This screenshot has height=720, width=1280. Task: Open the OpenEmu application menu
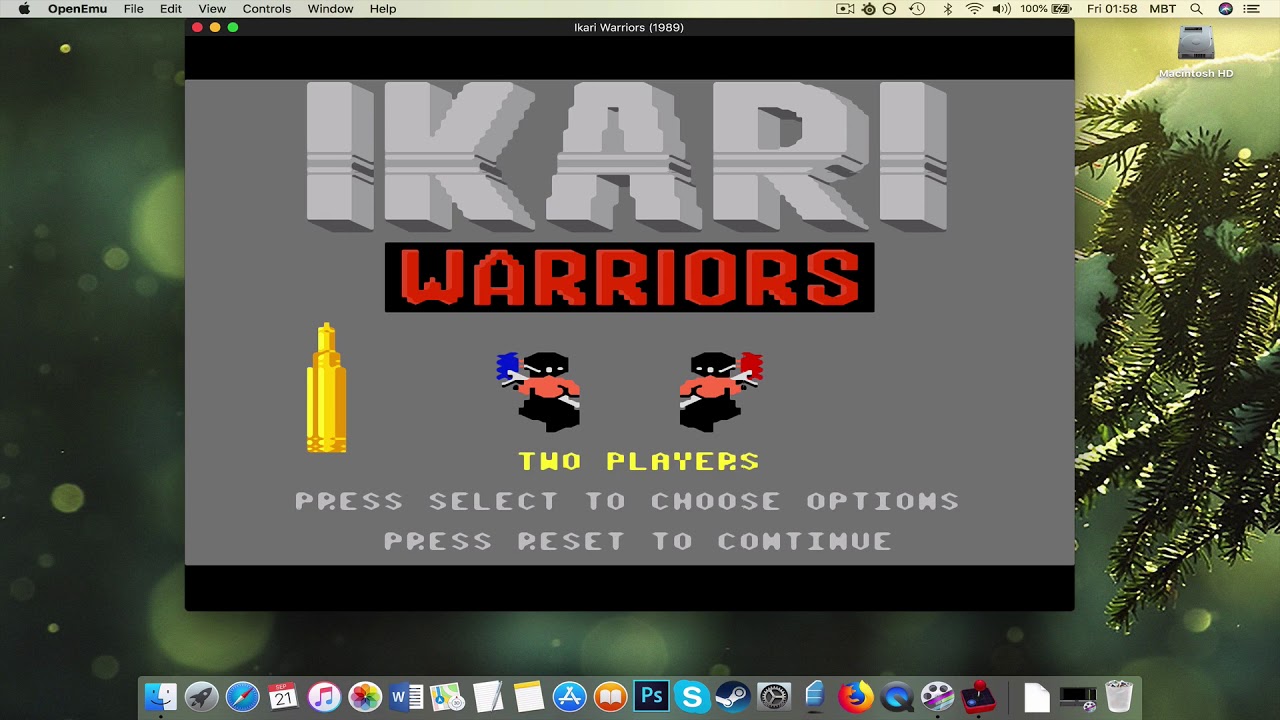tap(78, 9)
